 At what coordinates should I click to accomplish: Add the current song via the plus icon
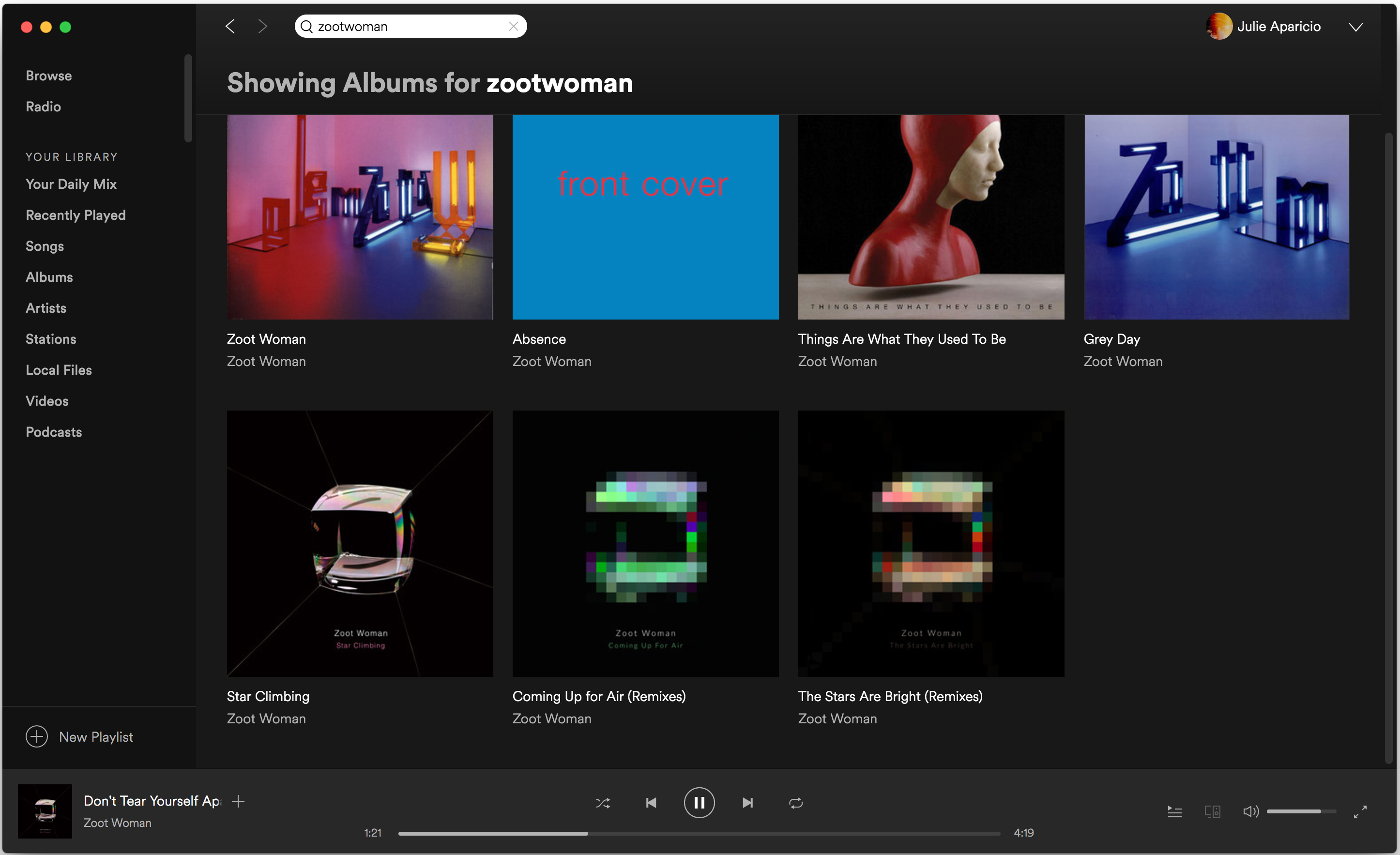click(x=239, y=801)
